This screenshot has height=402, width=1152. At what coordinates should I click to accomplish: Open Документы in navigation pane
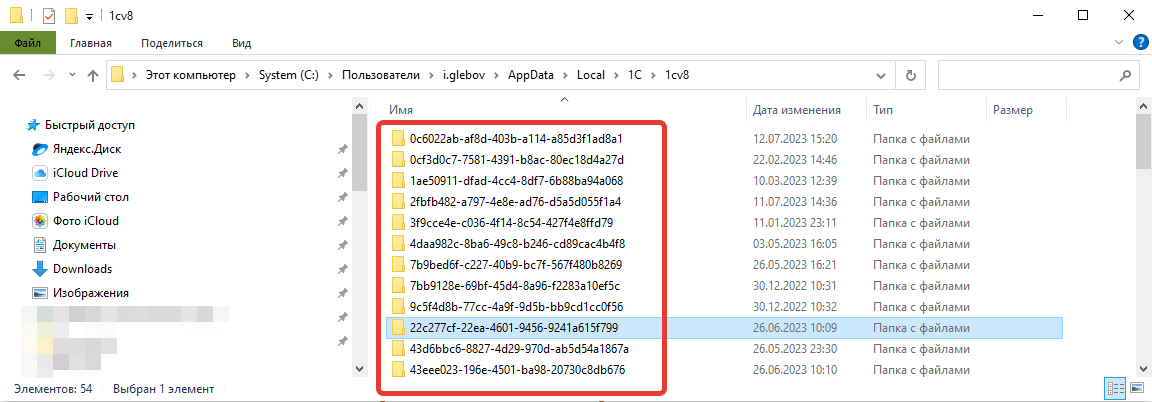[x=84, y=245]
